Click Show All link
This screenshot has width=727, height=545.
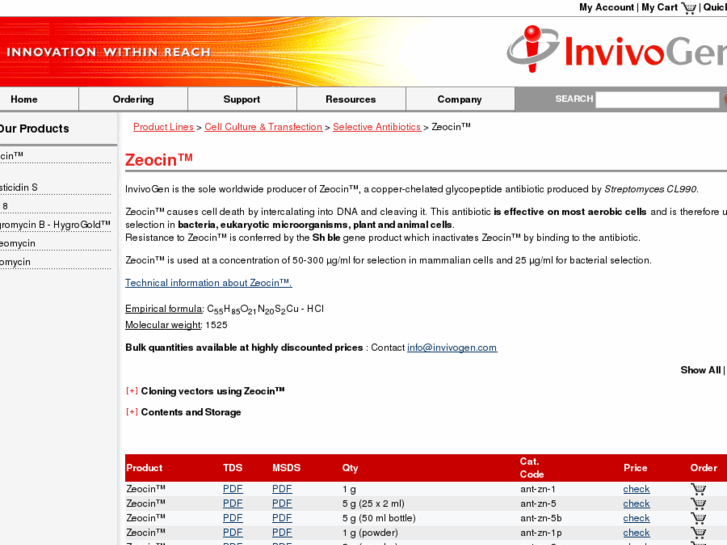coord(701,370)
